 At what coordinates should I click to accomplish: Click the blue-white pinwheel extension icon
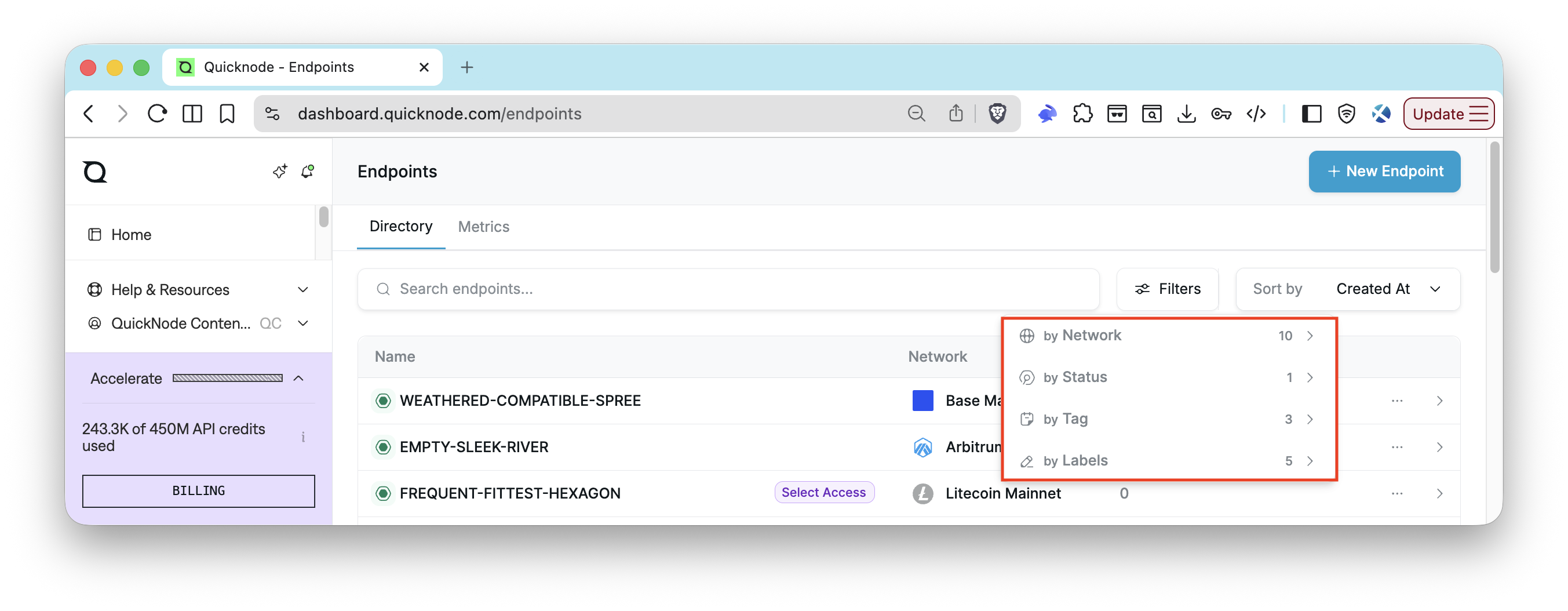click(x=1381, y=113)
